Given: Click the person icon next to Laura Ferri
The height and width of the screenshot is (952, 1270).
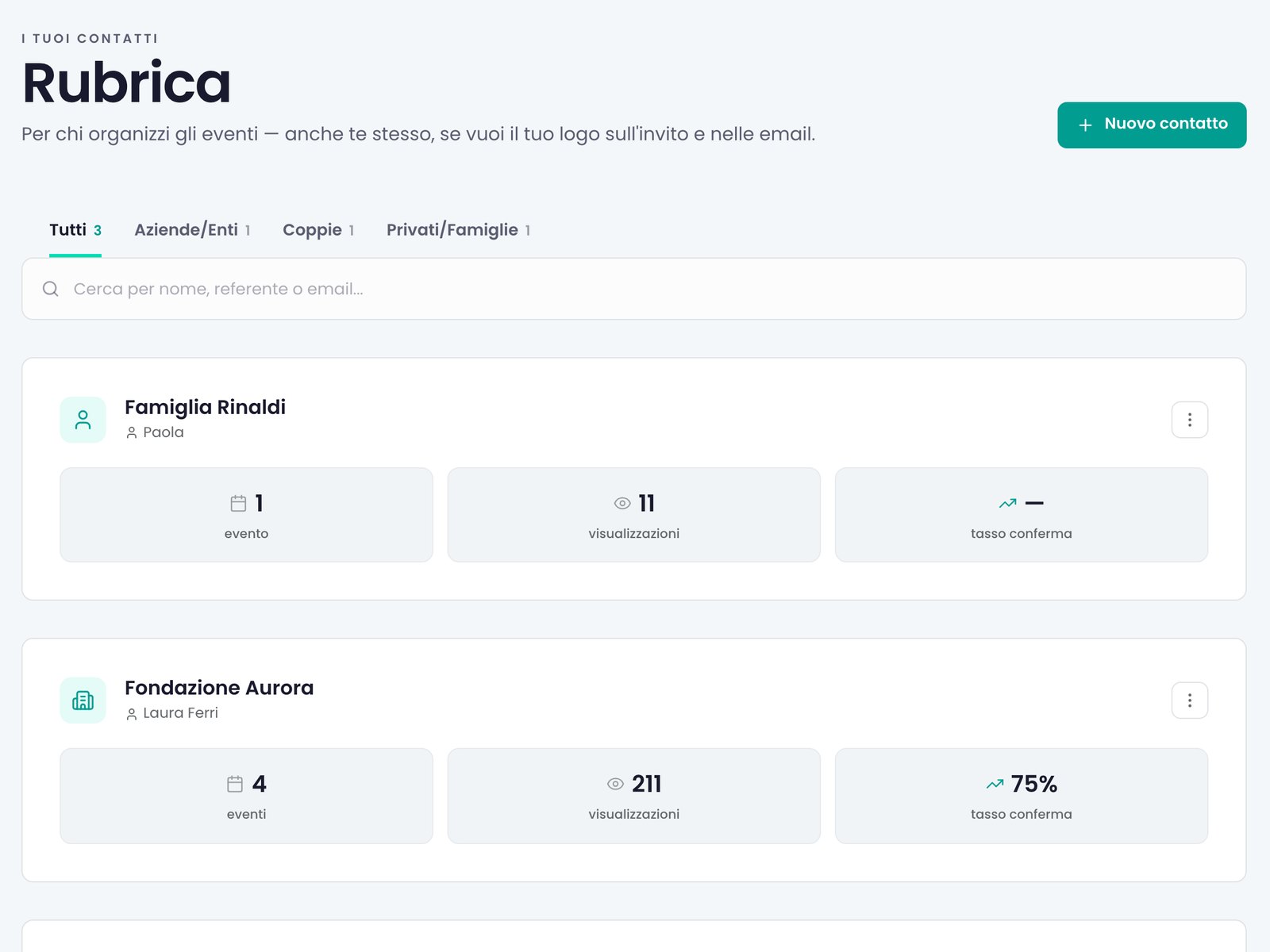Looking at the screenshot, I should (132, 714).
